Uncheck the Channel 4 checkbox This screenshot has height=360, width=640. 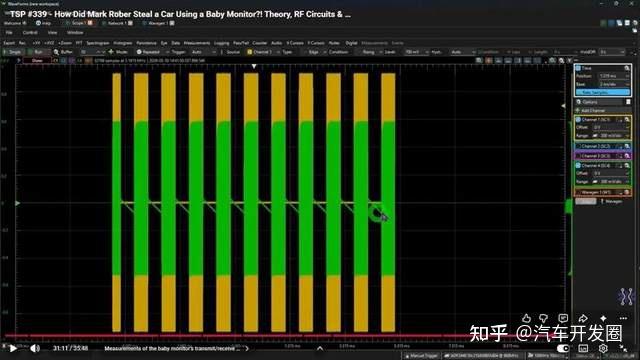point(578,166)
